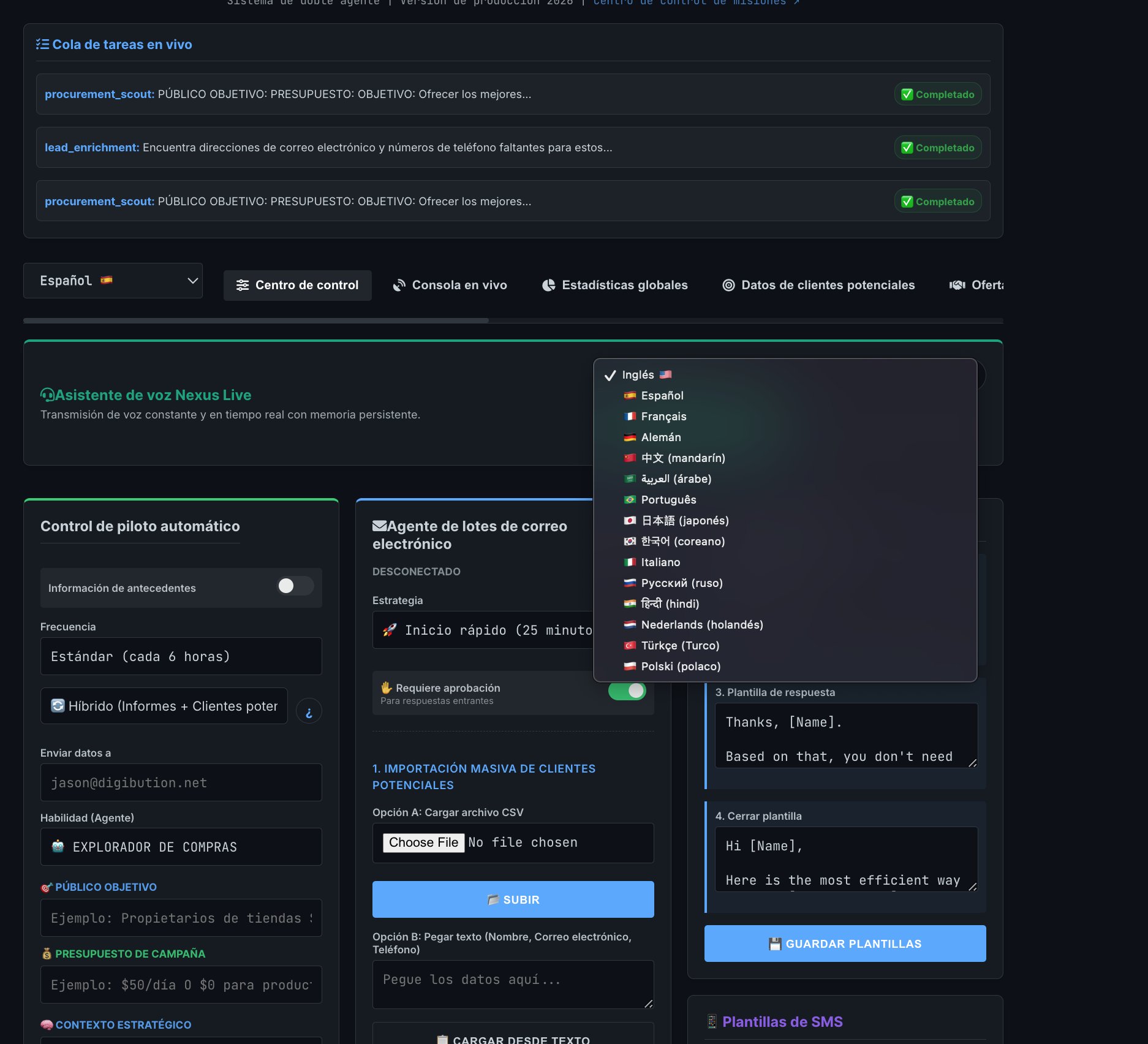Click the robot icon in Habilidad field

click(x=58, y=847)
